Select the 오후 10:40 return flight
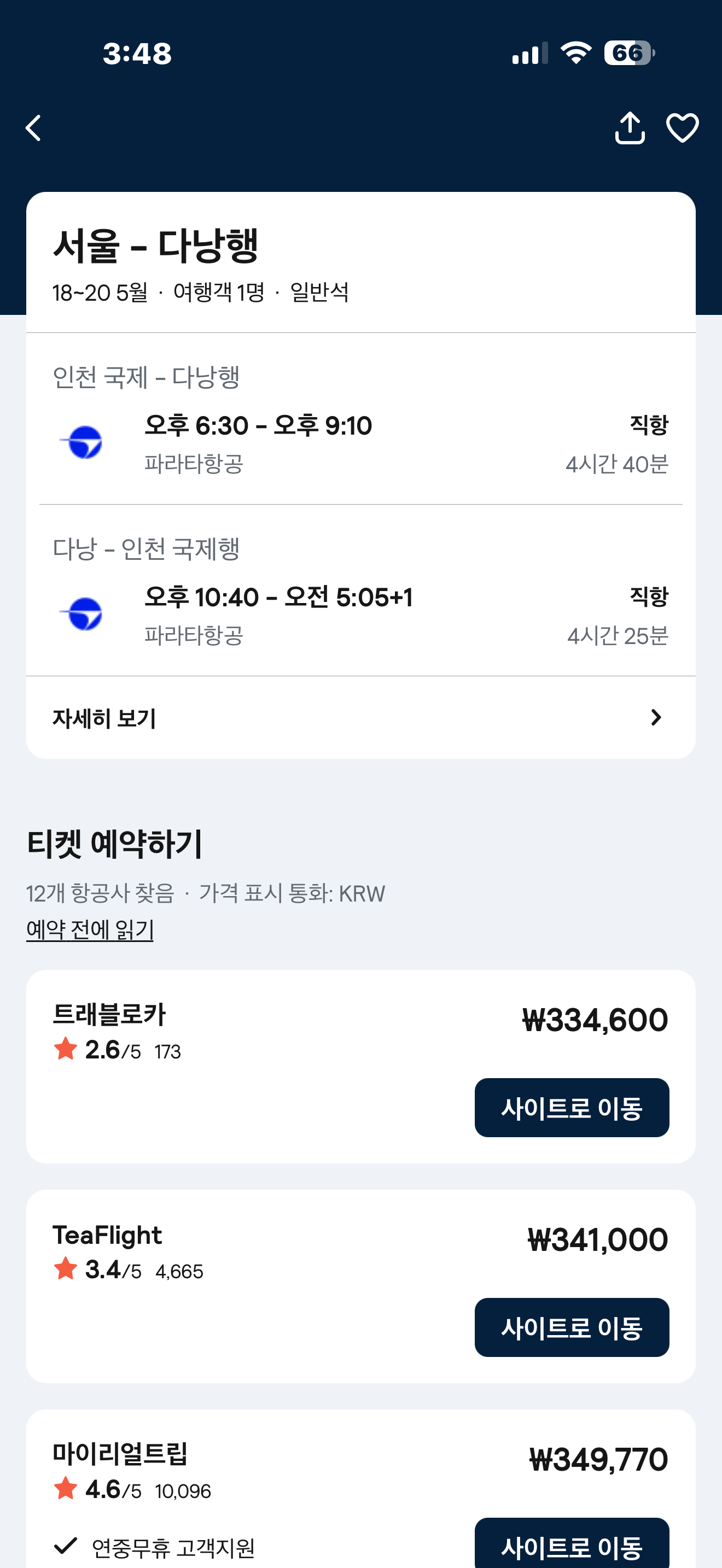 coord(278,597)
